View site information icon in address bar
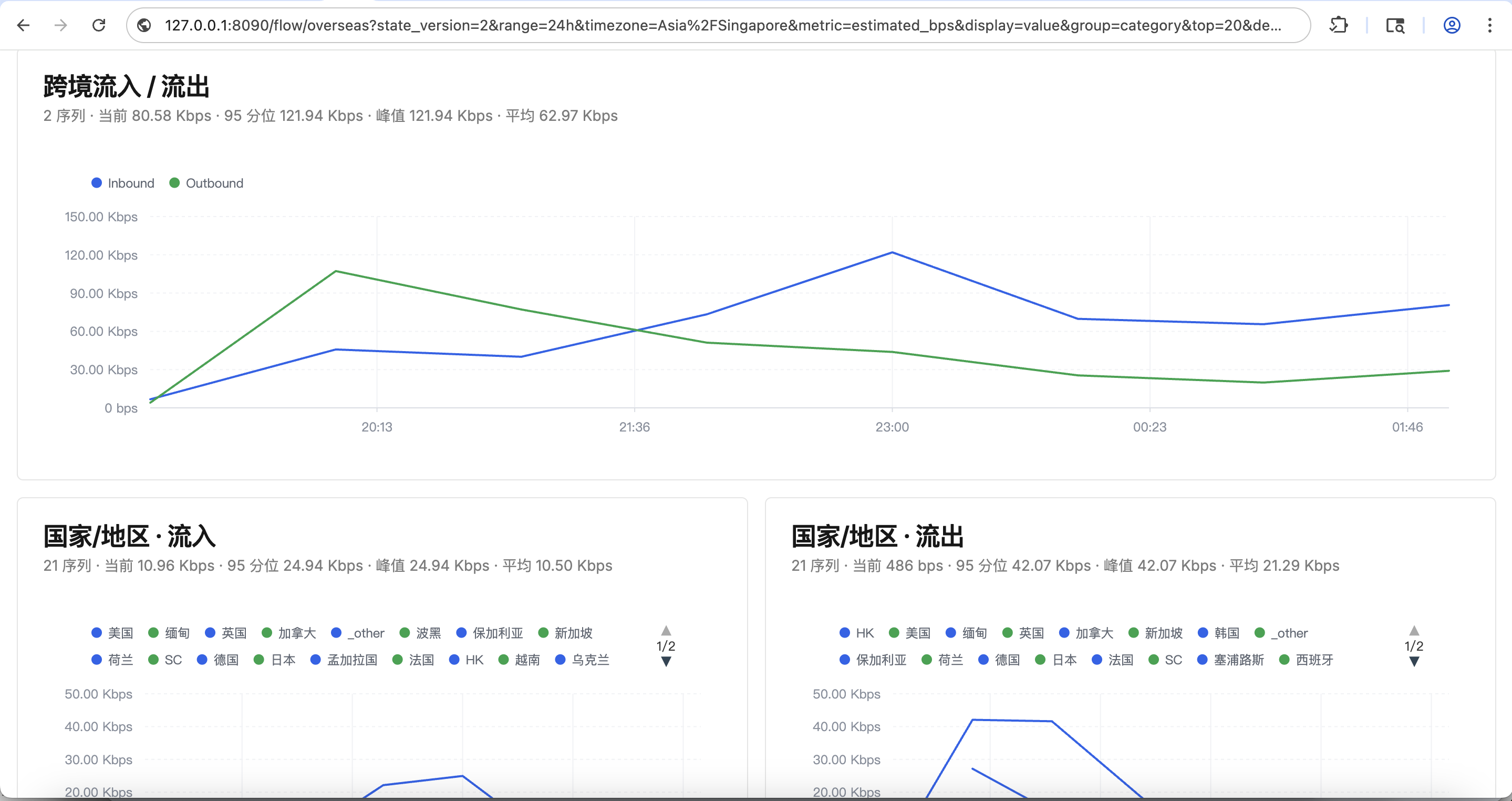The width and height of the screenshot is (1512, 801). pyautogui.click(x=144, y=25)
